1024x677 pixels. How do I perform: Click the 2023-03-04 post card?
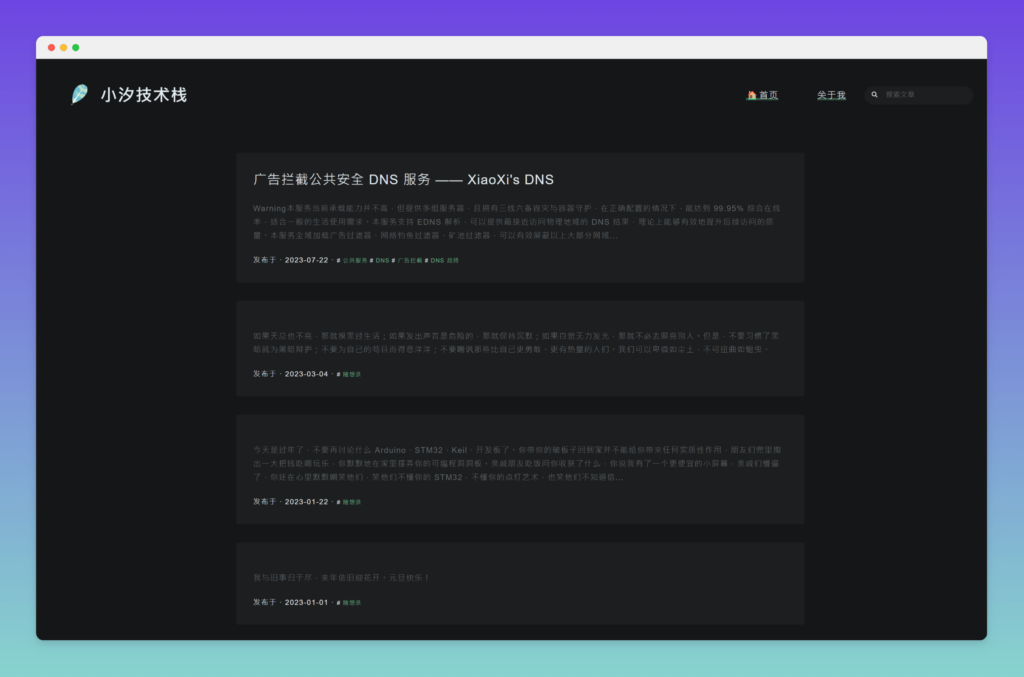point(520,346)
